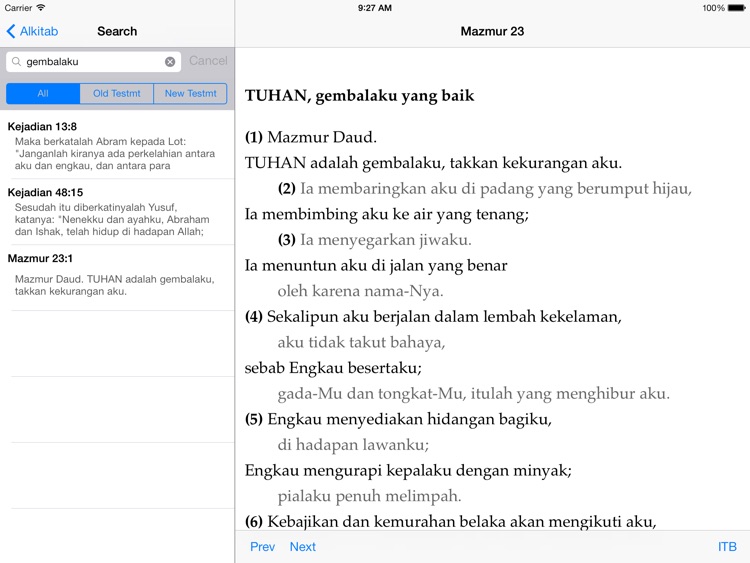The image size is (750, 563).
Task: Tap the battery status icon
Action: pyautogui.click(x=736, y=8)
